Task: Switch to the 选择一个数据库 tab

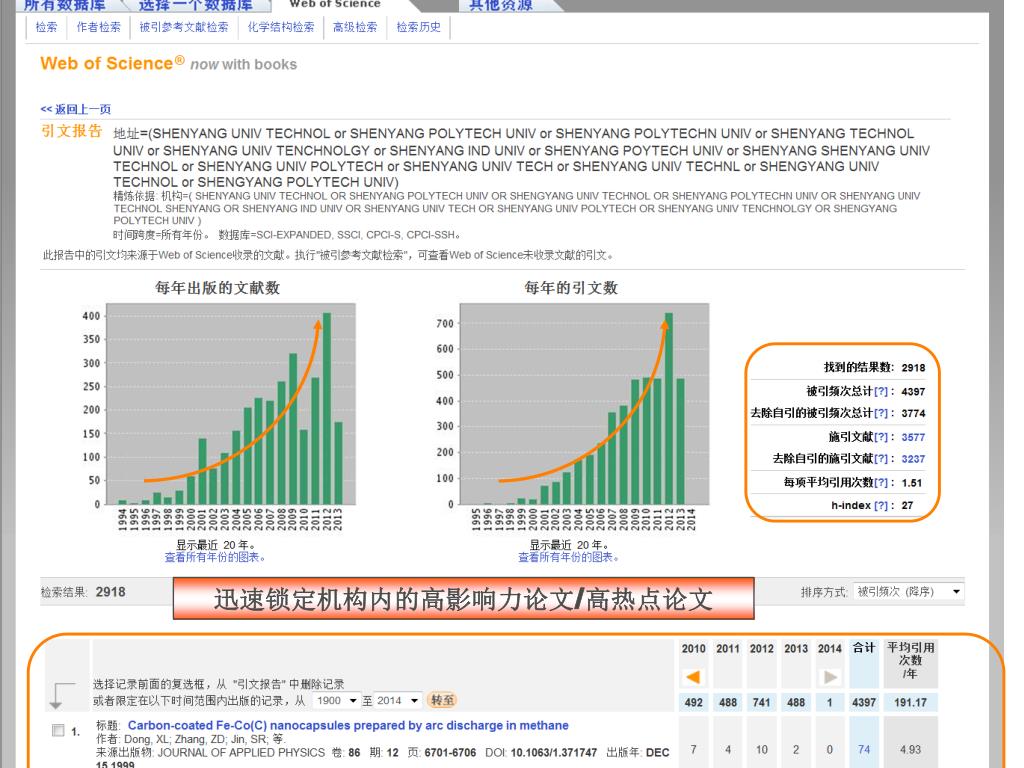Action: (x=195, y=5)
